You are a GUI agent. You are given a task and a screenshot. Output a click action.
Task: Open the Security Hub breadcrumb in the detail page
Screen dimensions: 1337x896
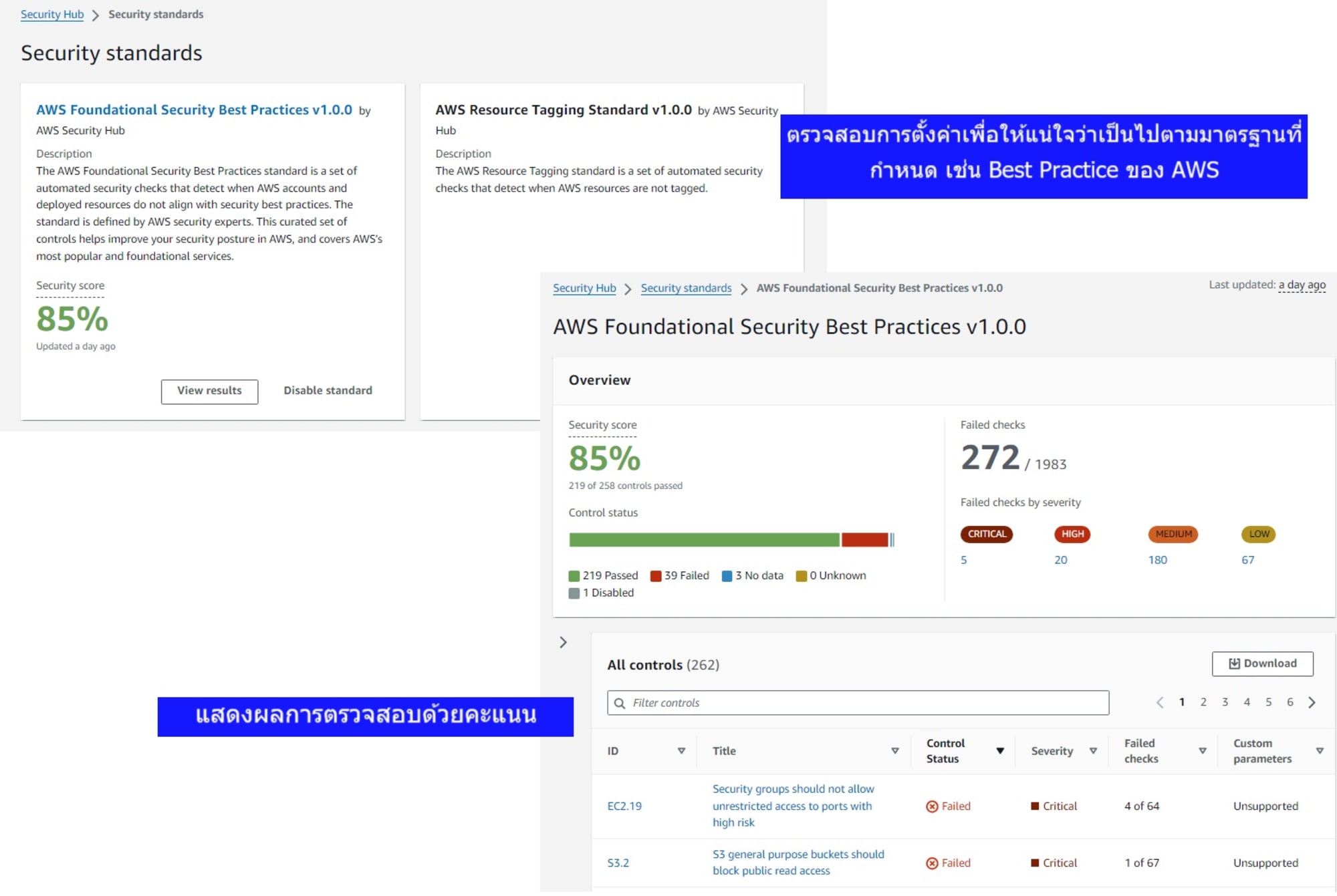coord(584,288)
